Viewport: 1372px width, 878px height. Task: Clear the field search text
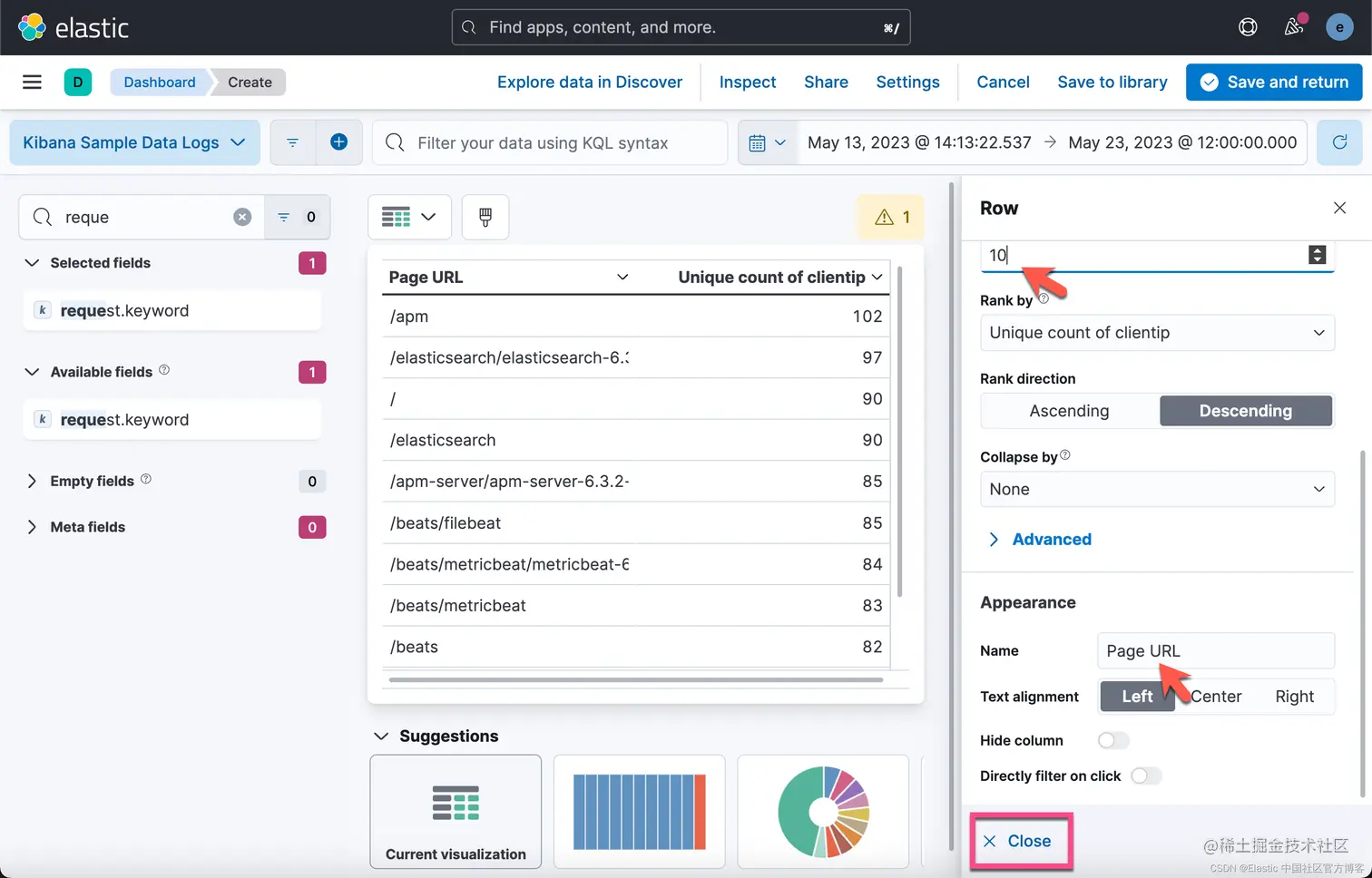pyautogui.click(x=242, y=217)
